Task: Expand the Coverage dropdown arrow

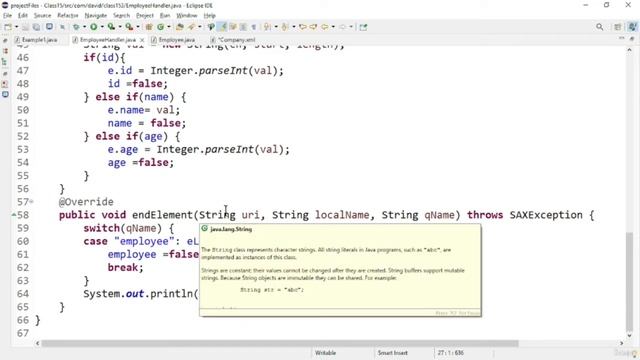Action: [x=120, y=27]
